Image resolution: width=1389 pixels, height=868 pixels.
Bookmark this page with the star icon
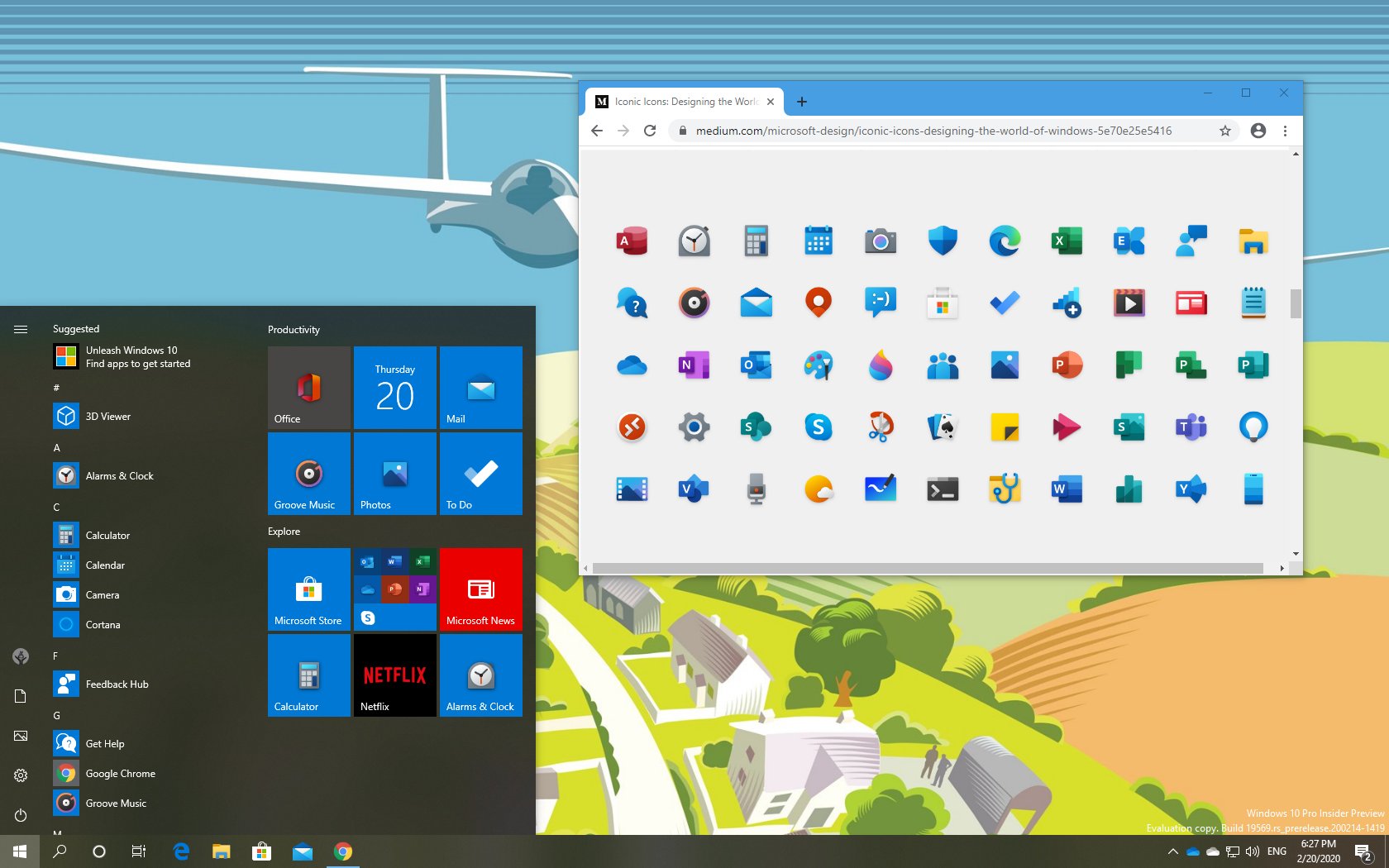[1225, 131]
